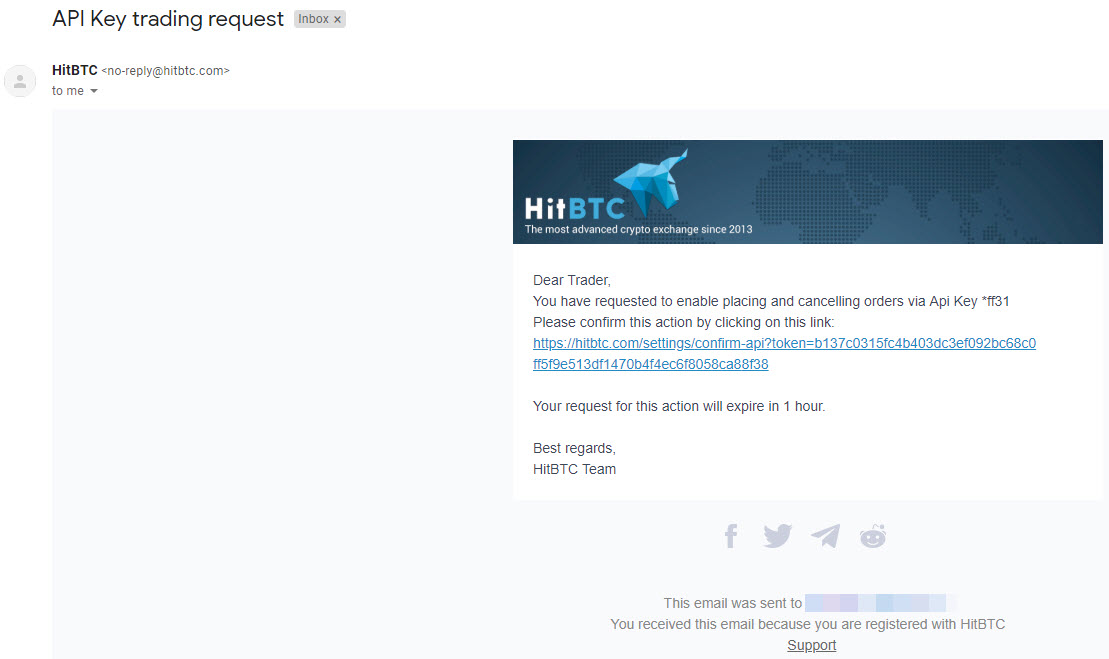Image resolution: width=1109 pixels, height=659 pixels.
Task: Open the Facebook icon in the email footer
Action: 730,536
